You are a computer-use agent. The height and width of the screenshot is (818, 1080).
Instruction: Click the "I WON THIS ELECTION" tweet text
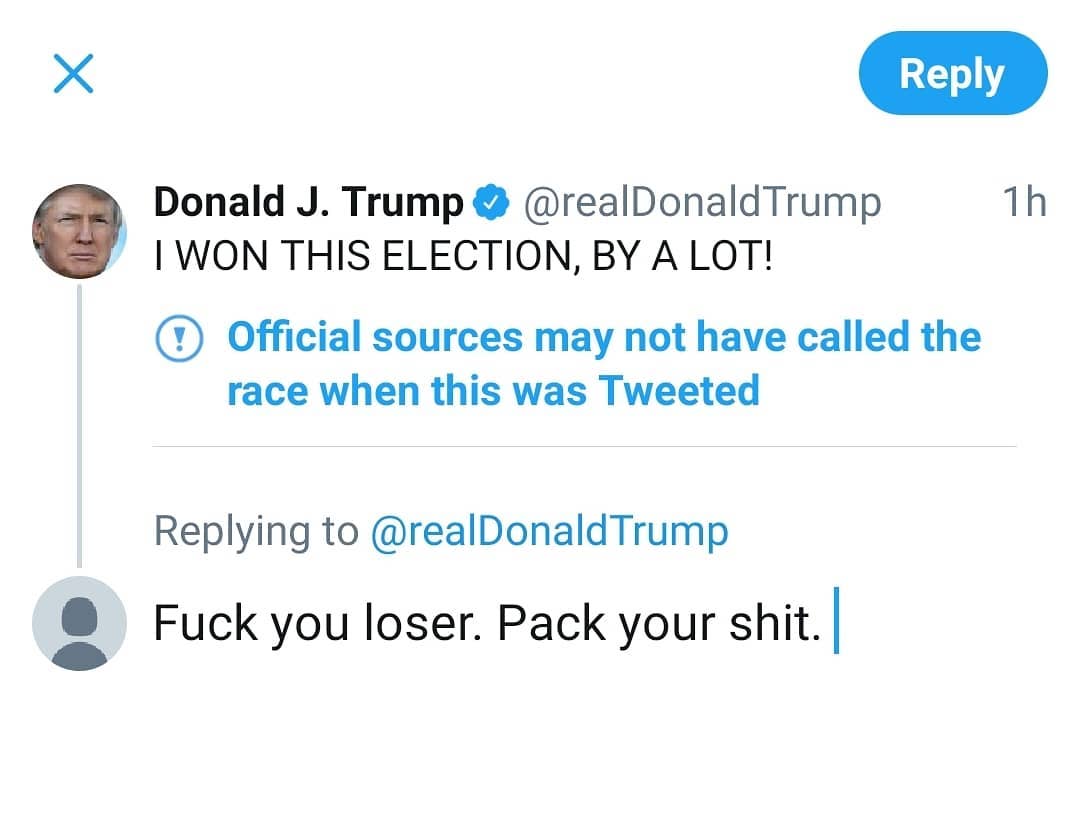pyautogui.click(x=463, y=259)
